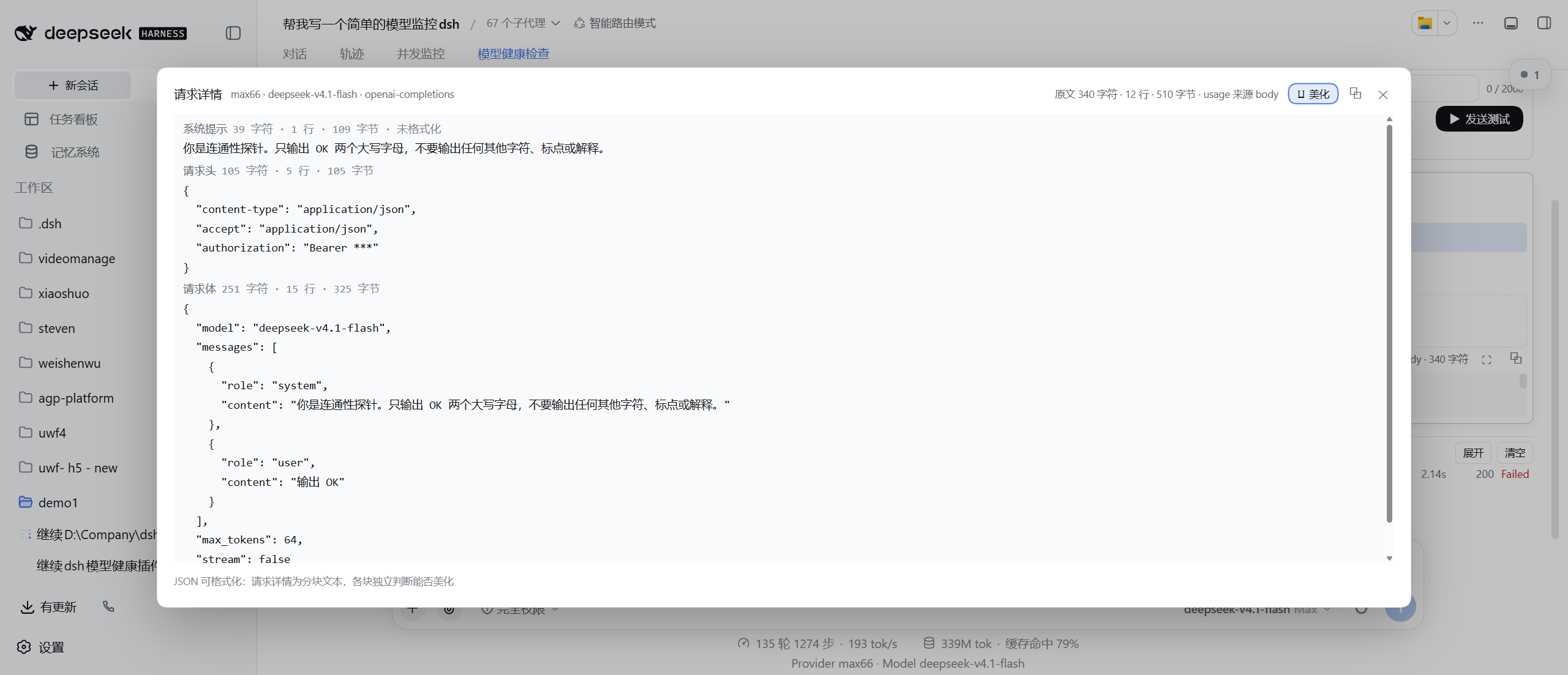The image size is (1568, 675).
Task: Switch to the 模型健康检查 tab
Action: click(x=513, y=54)
